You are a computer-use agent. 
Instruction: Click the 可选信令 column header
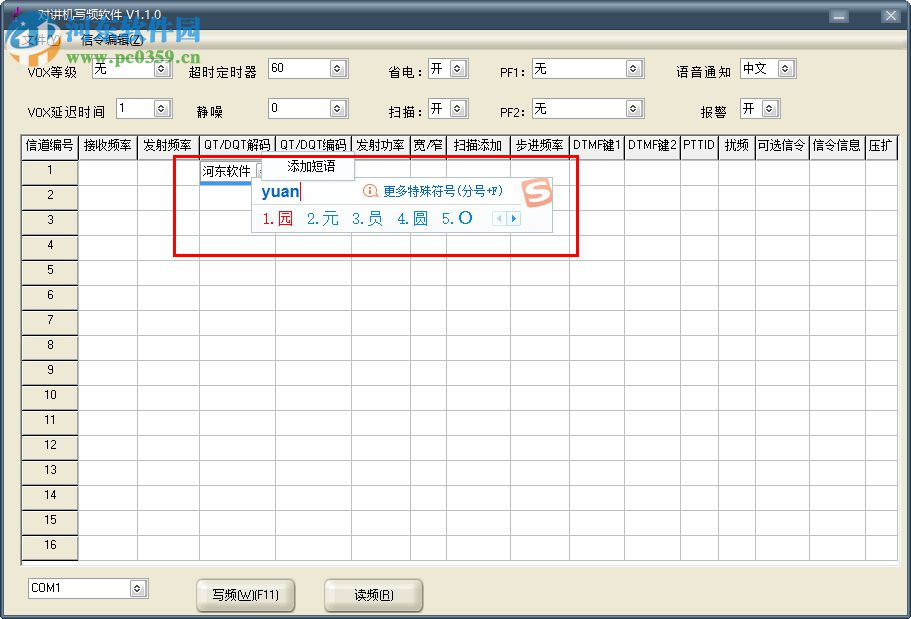(782, 146)
